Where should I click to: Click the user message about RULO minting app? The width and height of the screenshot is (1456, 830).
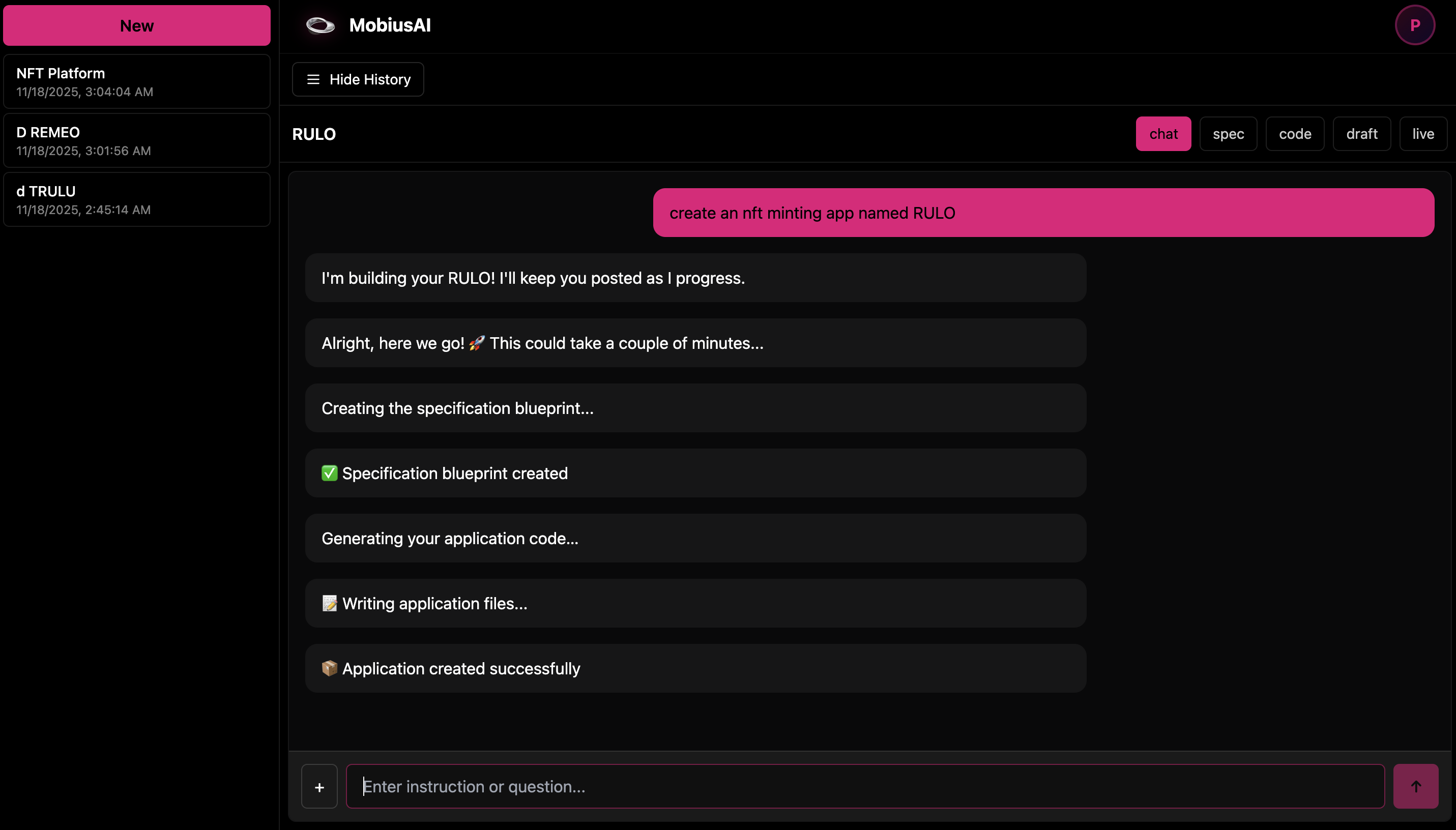point(1043,213)
